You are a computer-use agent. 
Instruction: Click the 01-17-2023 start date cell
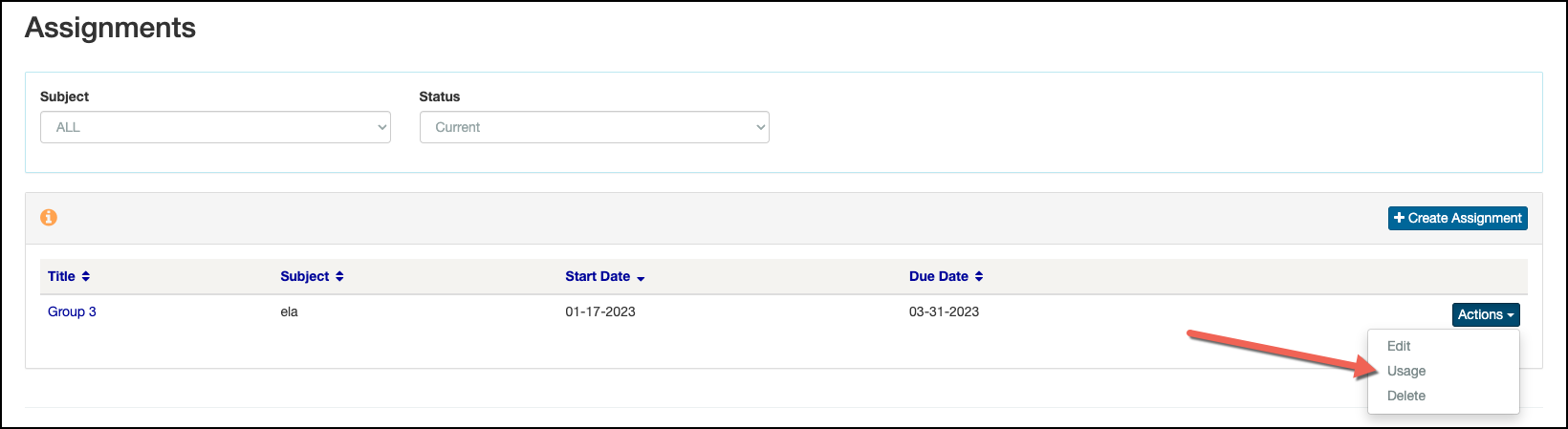point(600,311)
